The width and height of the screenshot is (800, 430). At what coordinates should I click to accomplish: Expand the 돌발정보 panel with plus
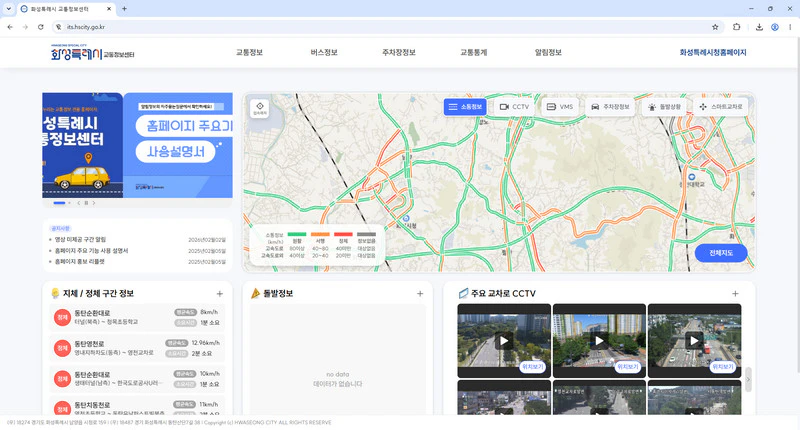[420, 293]
